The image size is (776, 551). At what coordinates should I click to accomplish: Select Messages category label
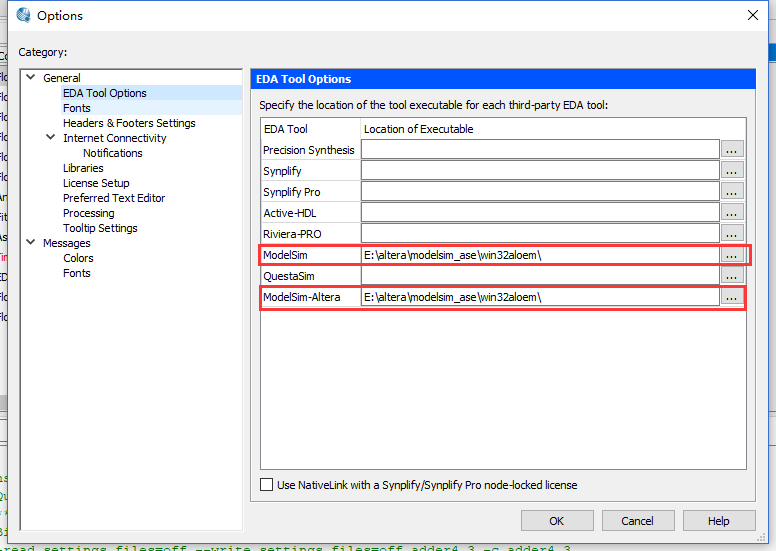pyautogui.click(x=67, y=243)
